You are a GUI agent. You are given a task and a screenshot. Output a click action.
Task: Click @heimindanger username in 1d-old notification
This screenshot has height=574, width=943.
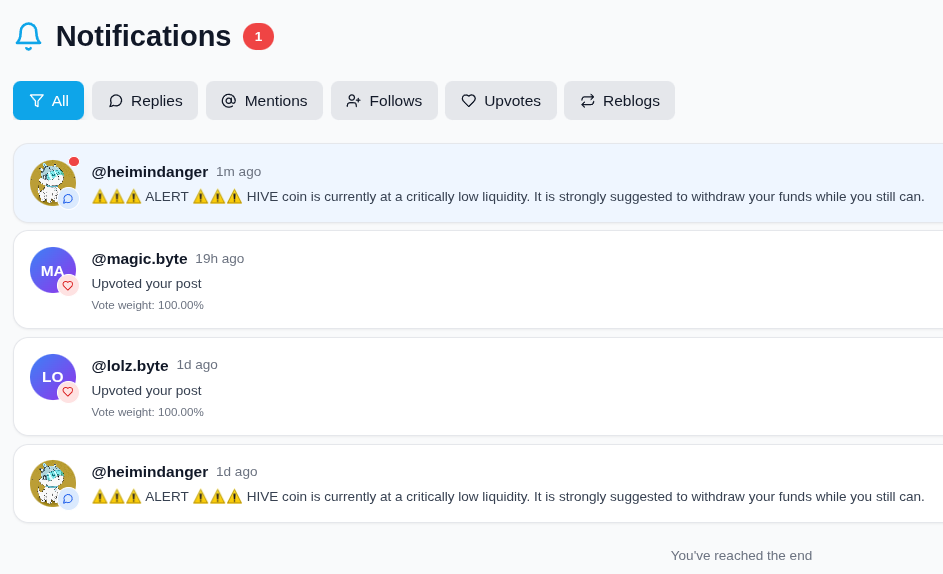(150, 472)
